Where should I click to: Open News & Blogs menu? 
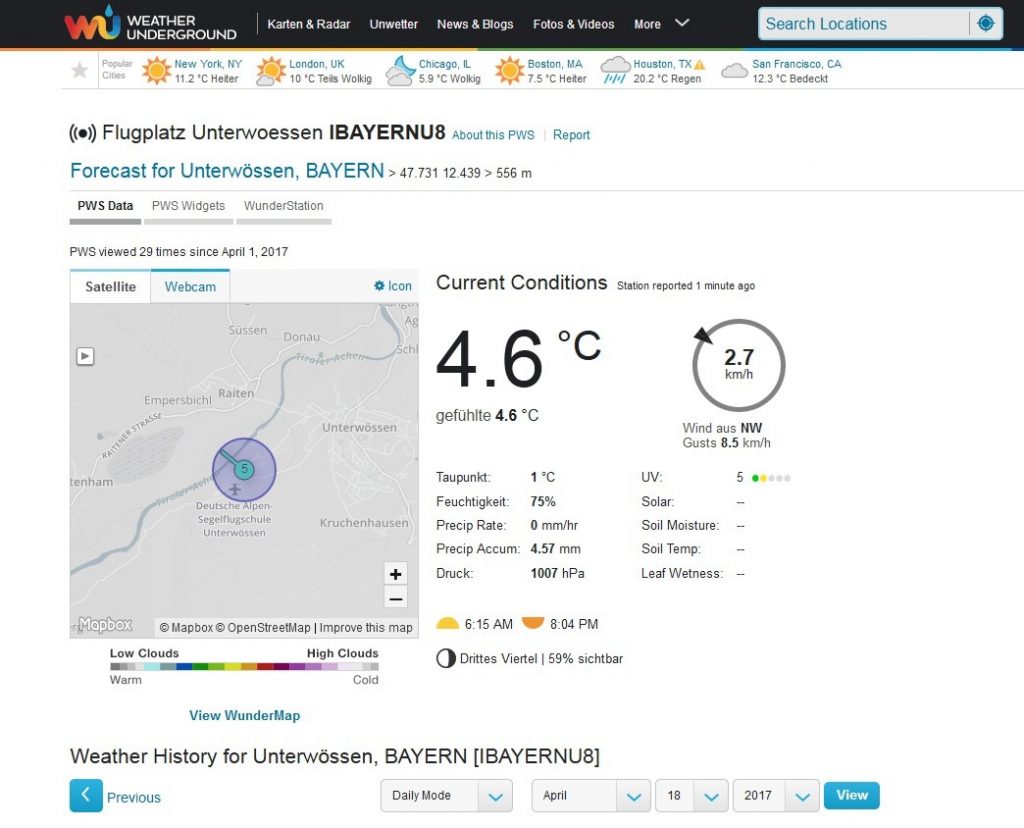(x=475, y=24)
